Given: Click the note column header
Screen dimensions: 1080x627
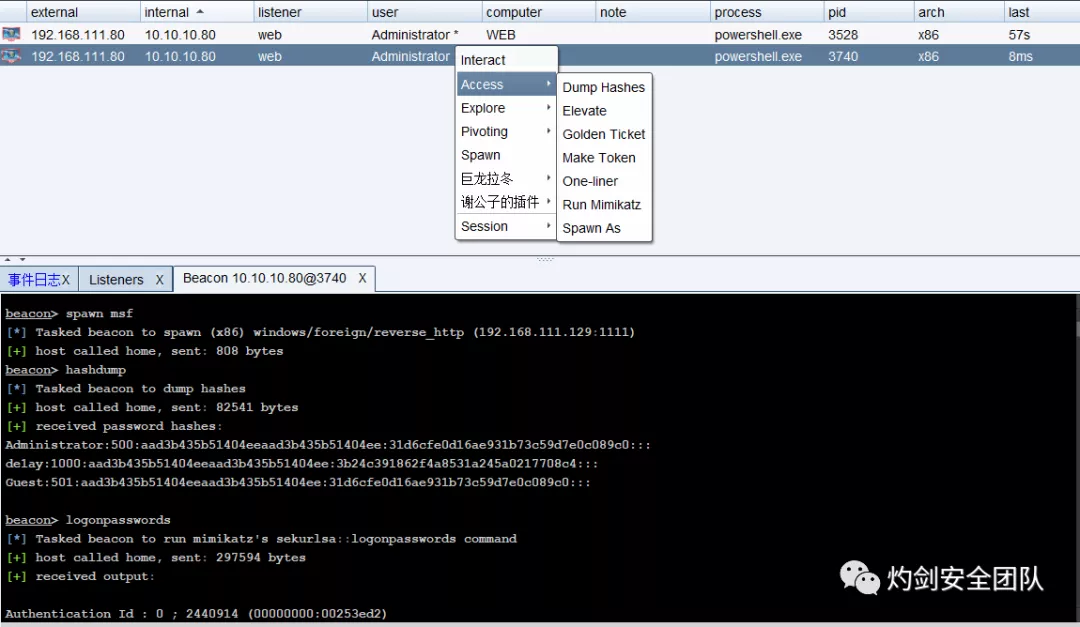Looking at the screenshot, I should click(x=652, y=12).
